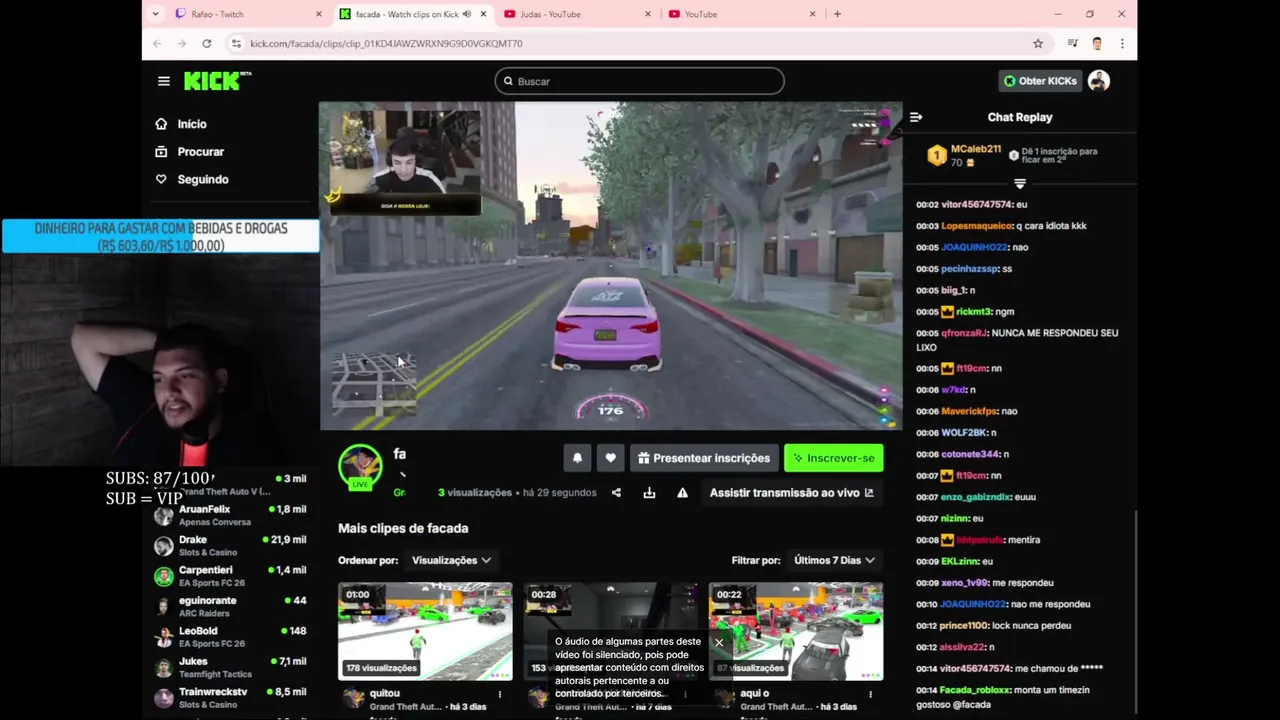The width and height of the screenshot is (1280, 720).
Task: Open the Chrome profile avatar
Action: (1097, 44)
